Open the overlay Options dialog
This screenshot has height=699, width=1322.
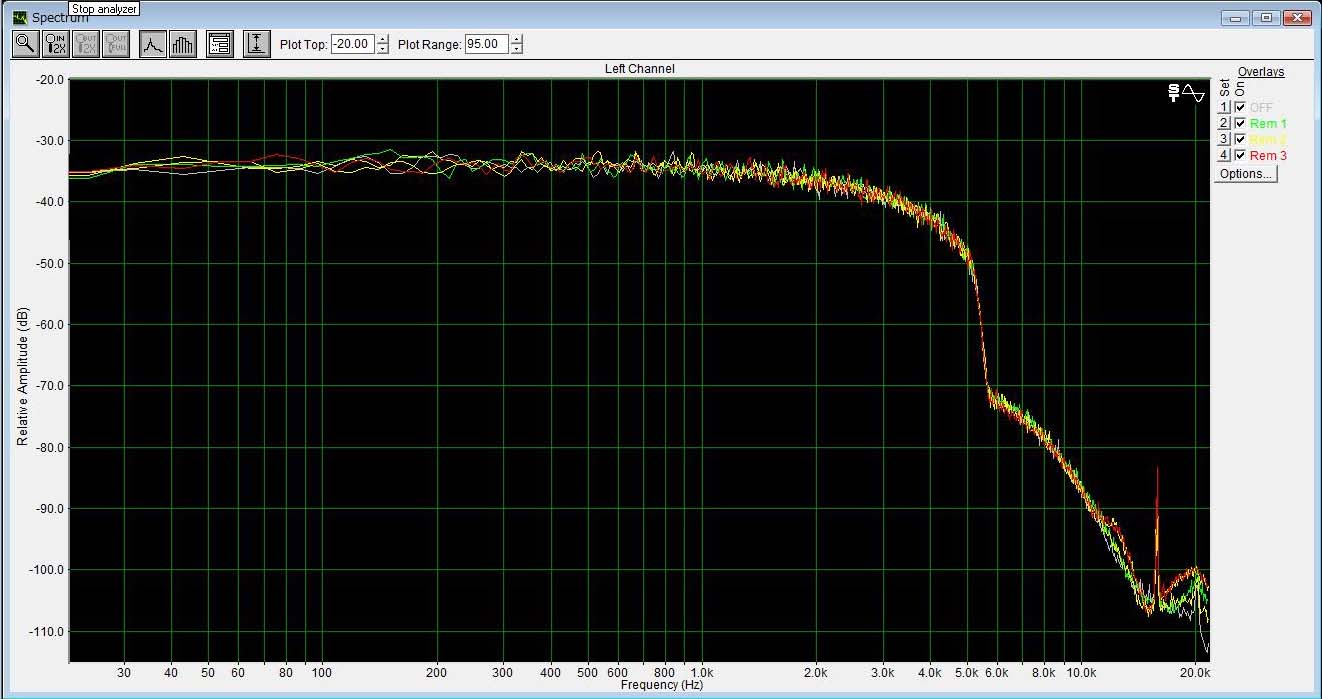pos(1246,173)
